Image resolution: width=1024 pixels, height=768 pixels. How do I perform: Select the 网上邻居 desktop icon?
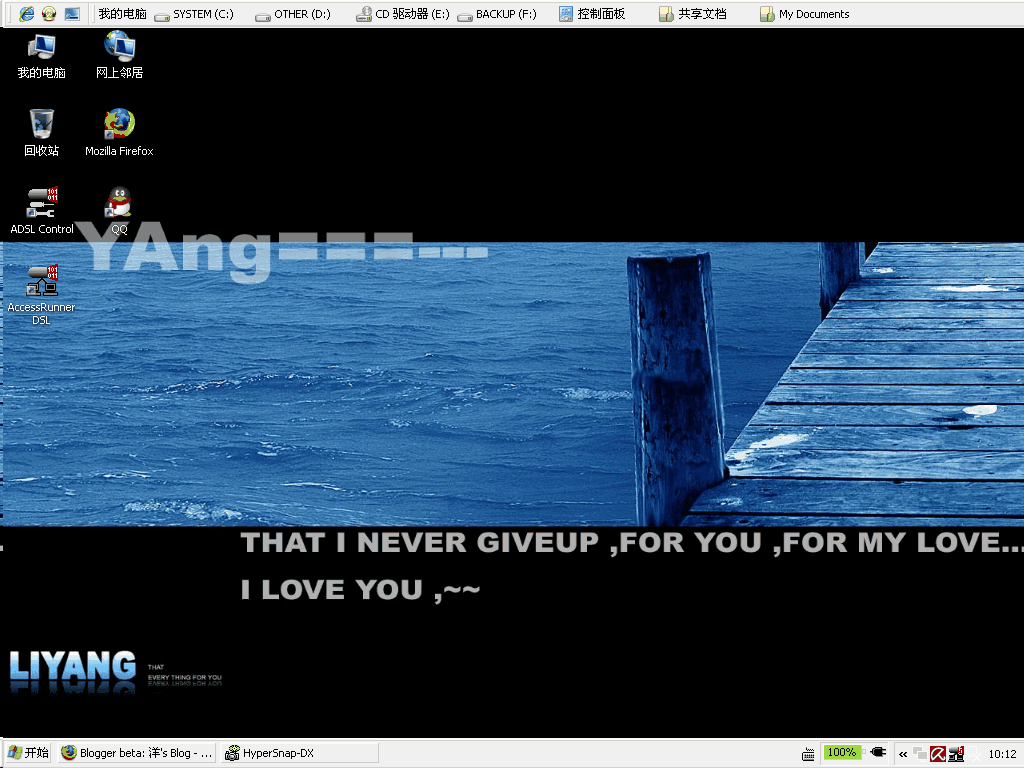tap(120, 57)
